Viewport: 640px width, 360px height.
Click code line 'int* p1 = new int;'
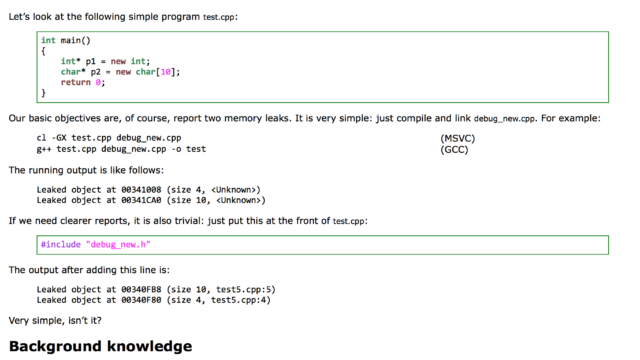coord(105,61)
